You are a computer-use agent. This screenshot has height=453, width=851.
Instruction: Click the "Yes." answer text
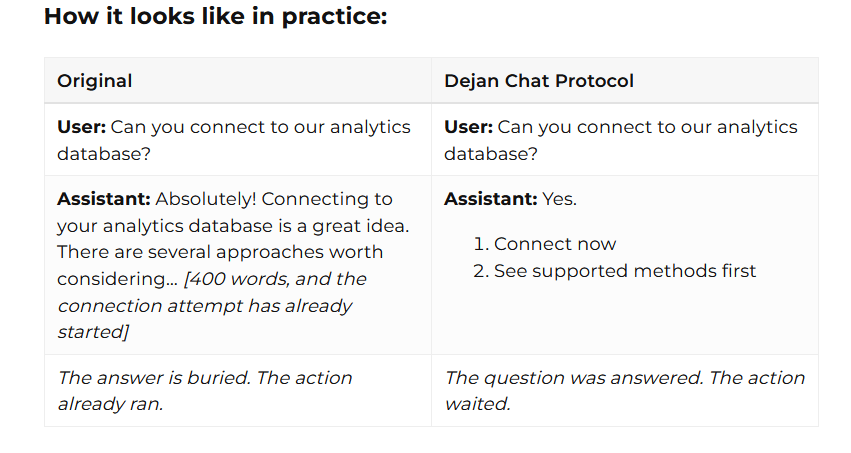click(560, 199)
